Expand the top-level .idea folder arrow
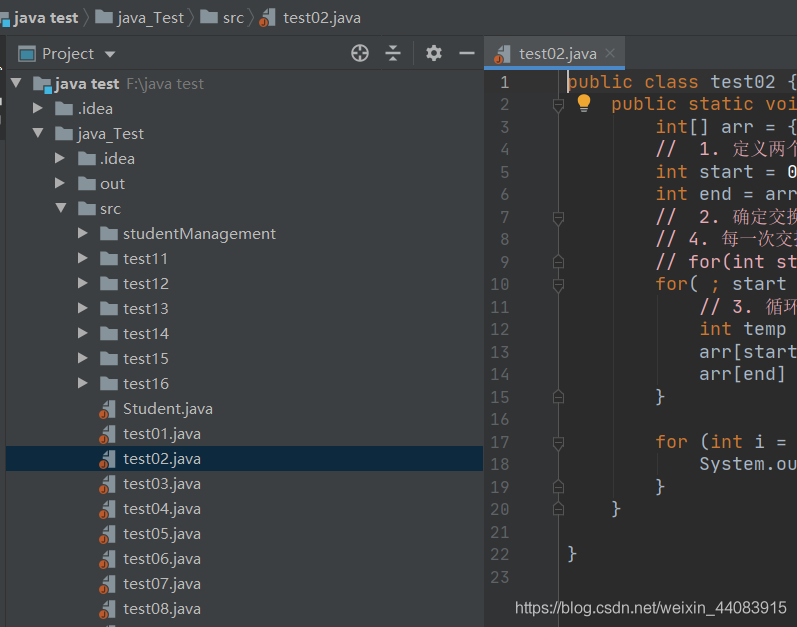797x627 pixels. pyautogui.click(x=38, y=108)
